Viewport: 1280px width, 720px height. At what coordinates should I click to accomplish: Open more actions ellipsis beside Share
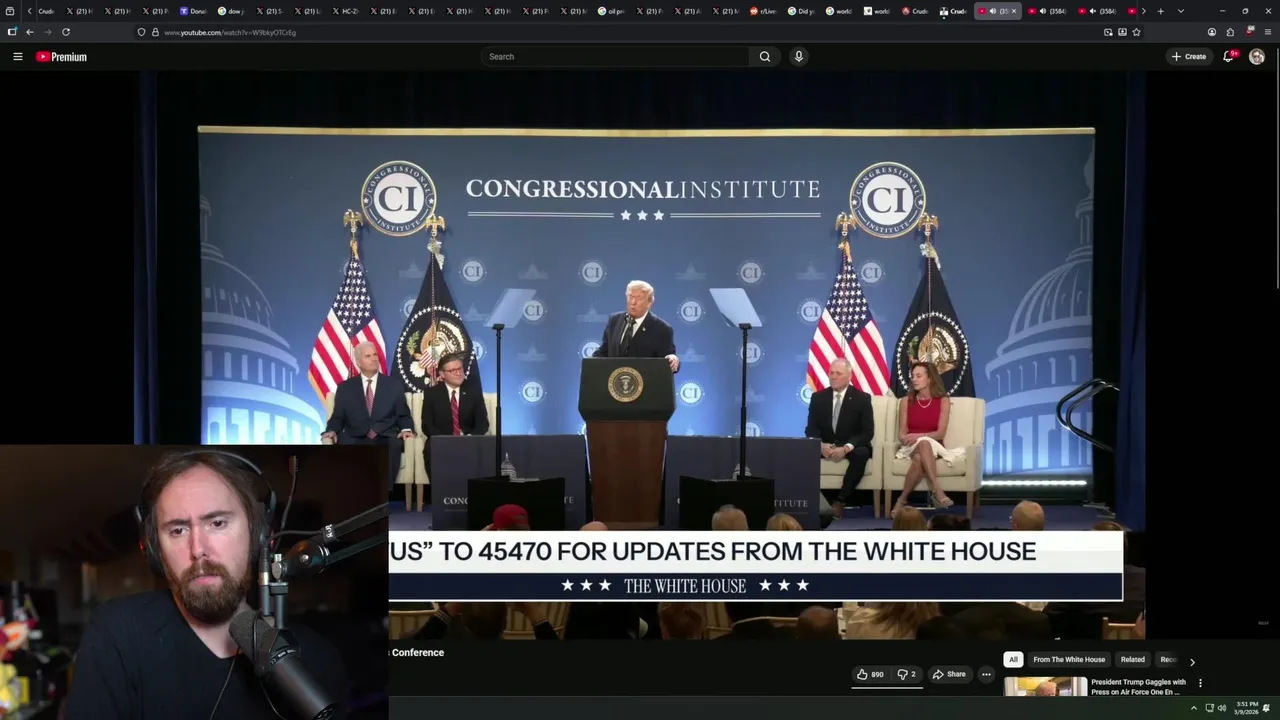pos(986,674)
